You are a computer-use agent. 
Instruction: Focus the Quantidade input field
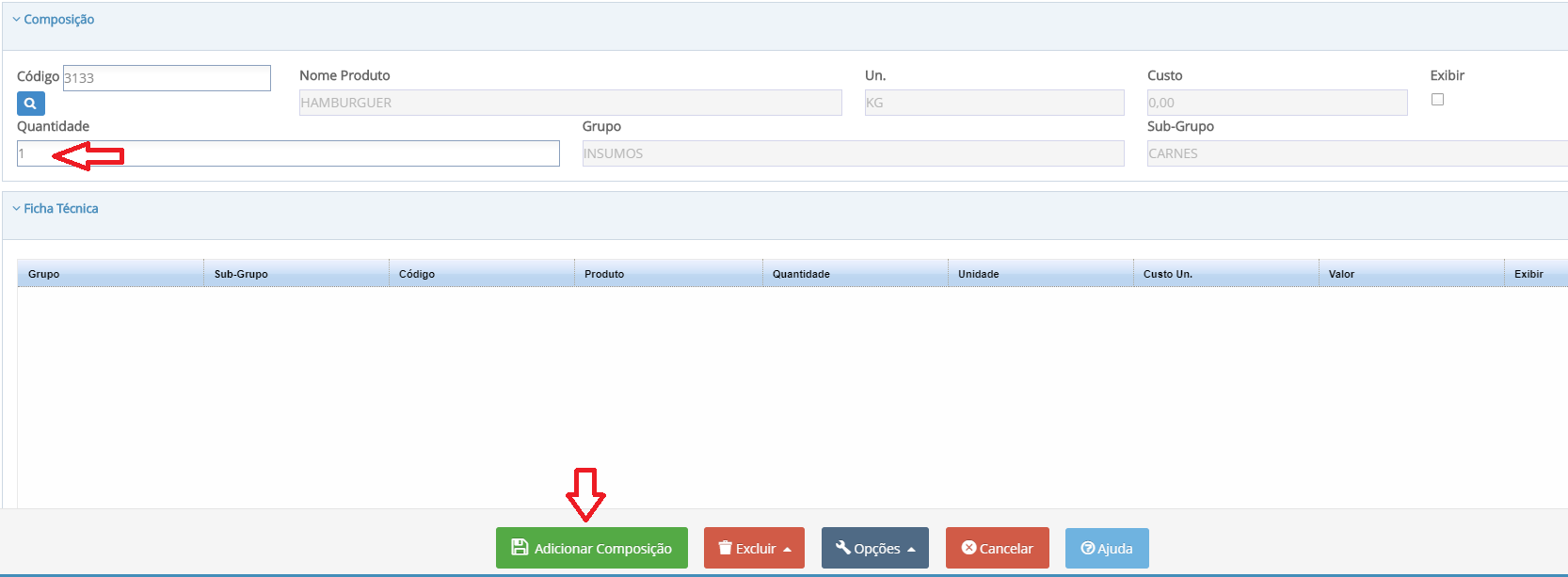point(288,153)
